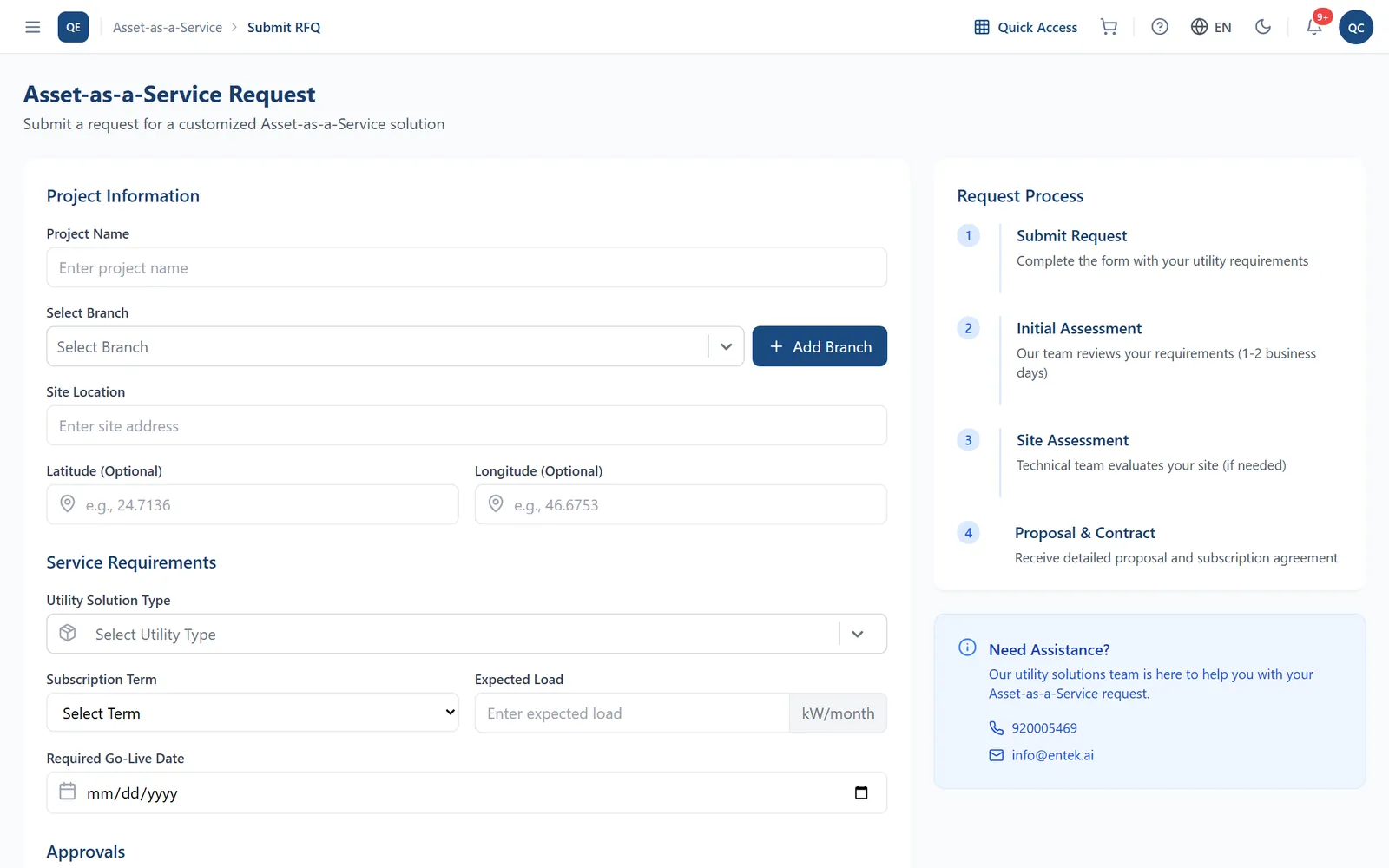The height and width of the screenshot is (868, 1389).
Task: Click the calendar icon left of mm/dd/yyyy
Action: point(68,791)
